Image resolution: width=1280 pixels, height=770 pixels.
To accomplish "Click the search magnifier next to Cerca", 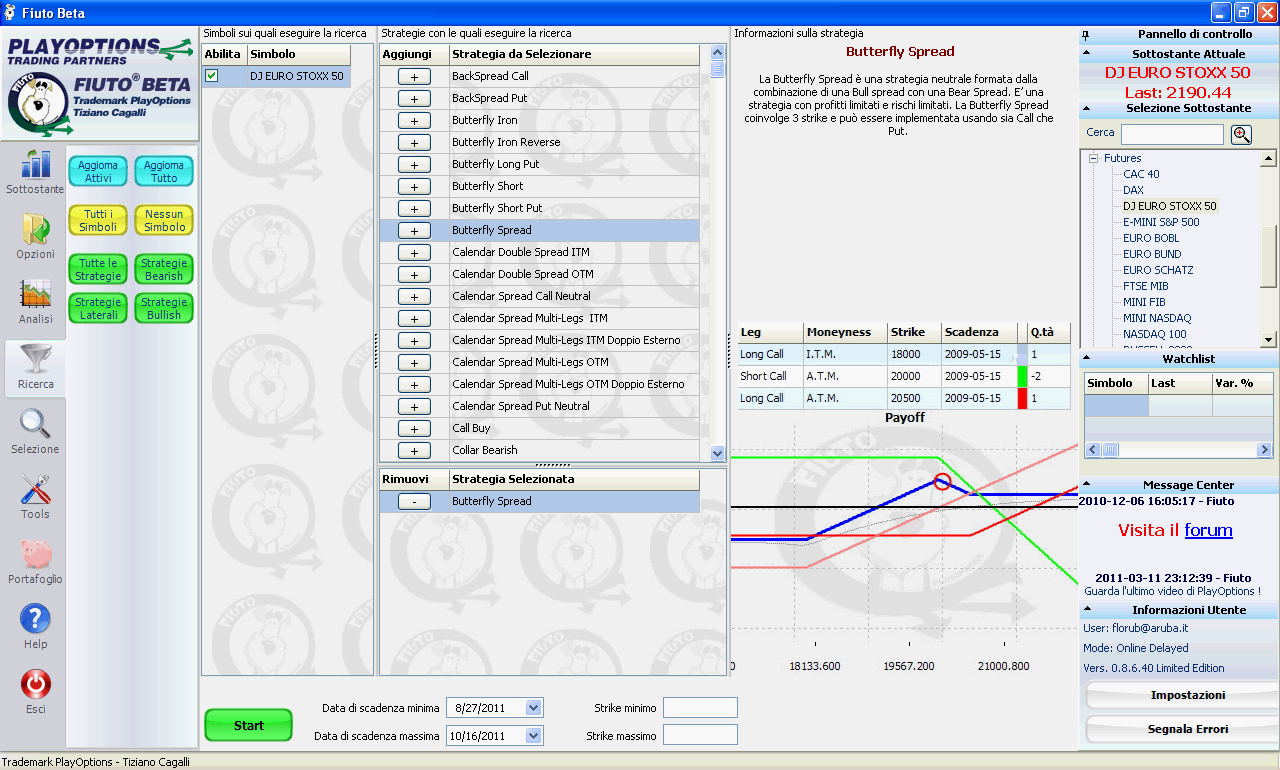I will point(1241,134).
